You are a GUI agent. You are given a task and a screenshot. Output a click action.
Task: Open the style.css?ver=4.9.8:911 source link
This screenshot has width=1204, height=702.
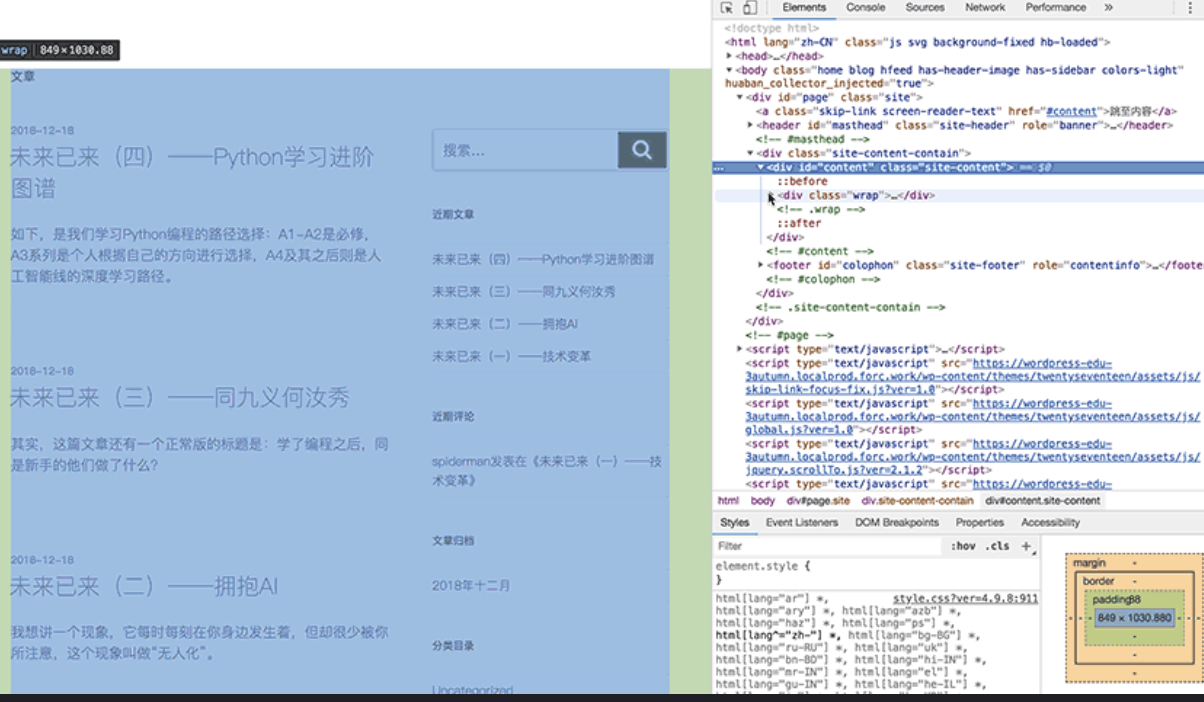coord(965,598)
